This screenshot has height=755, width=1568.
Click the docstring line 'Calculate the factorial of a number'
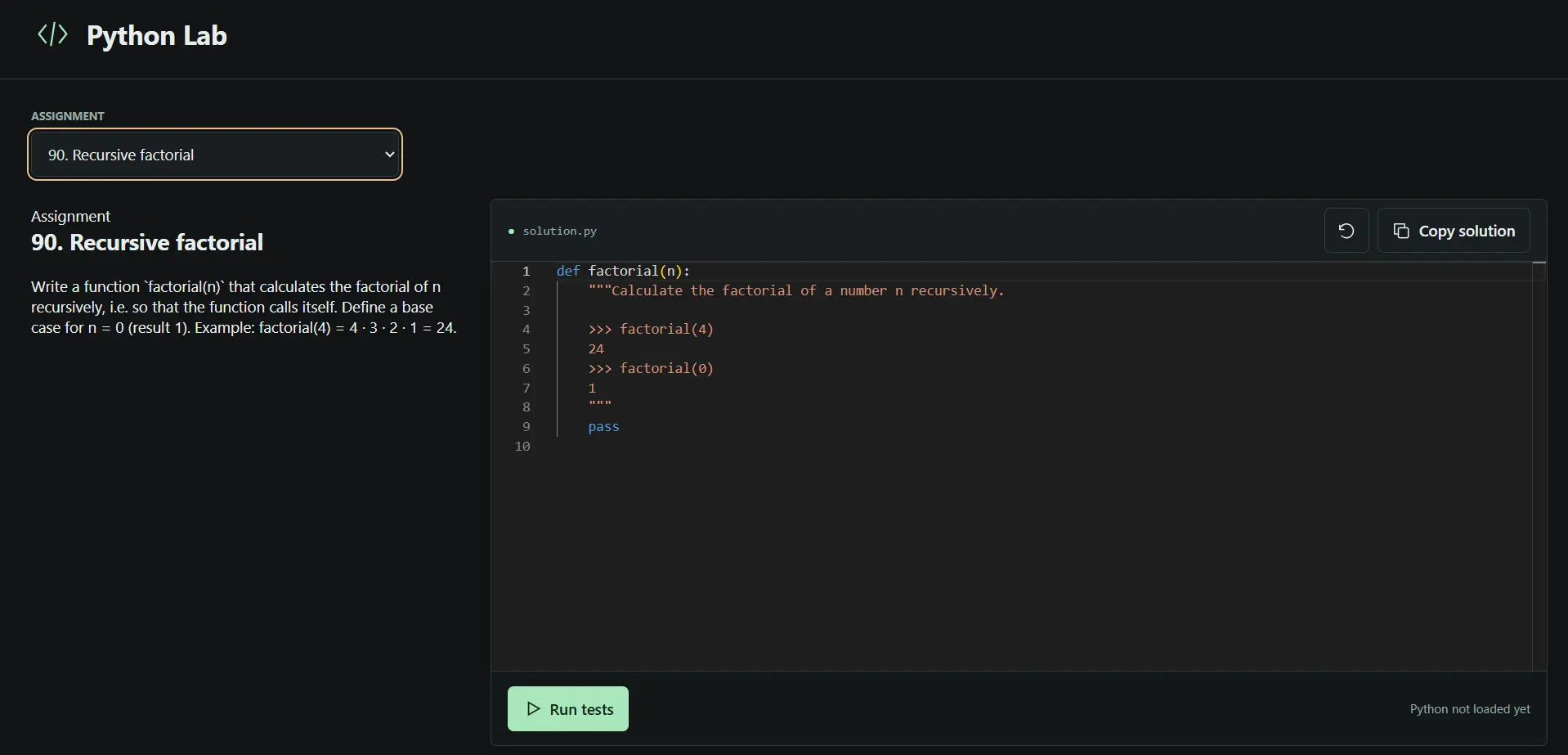pos(795,290)
